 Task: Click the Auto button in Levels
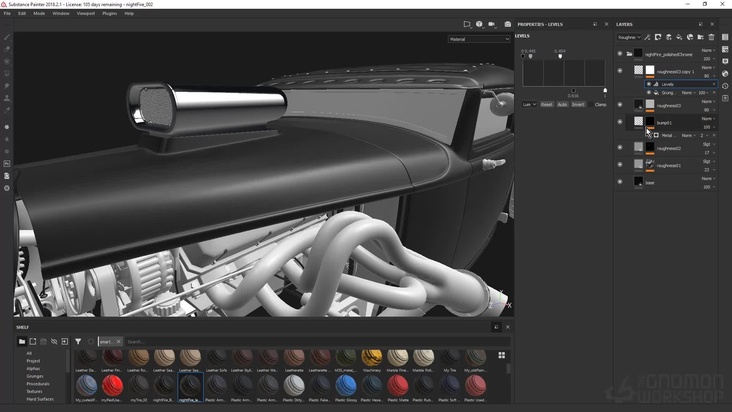[x=562, y=104]
